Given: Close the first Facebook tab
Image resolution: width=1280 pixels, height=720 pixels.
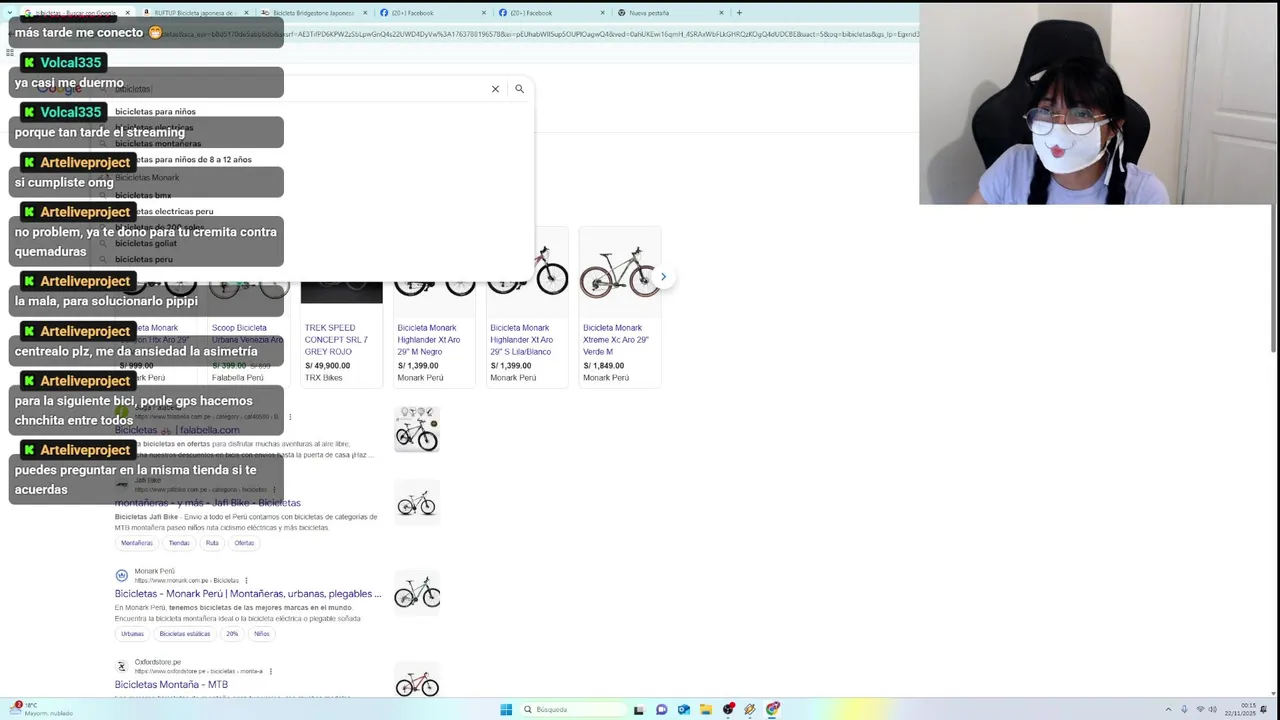Looking at the screenshot, I should pos(484,13).
